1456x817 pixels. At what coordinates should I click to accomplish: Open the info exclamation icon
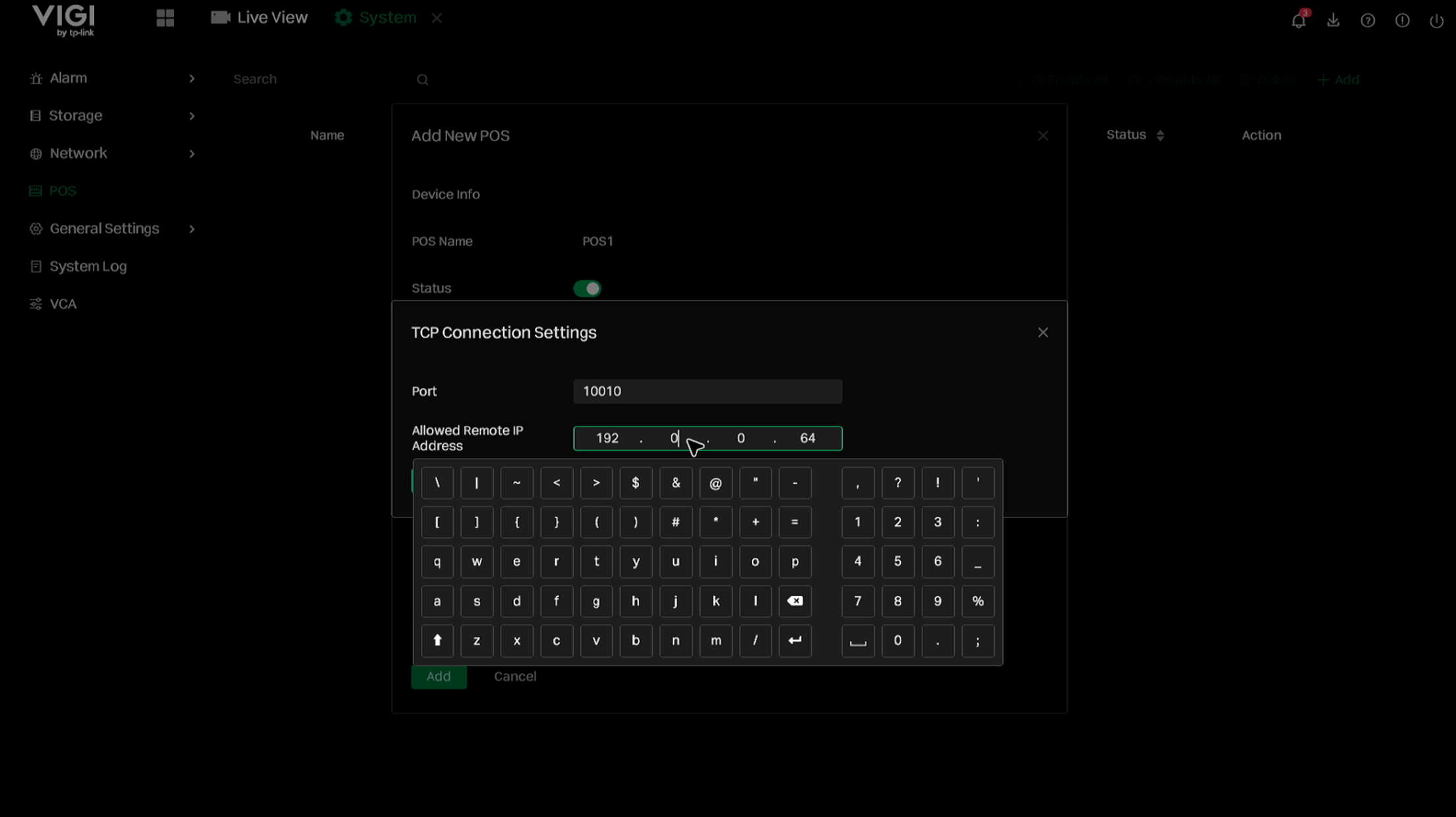1402,20
